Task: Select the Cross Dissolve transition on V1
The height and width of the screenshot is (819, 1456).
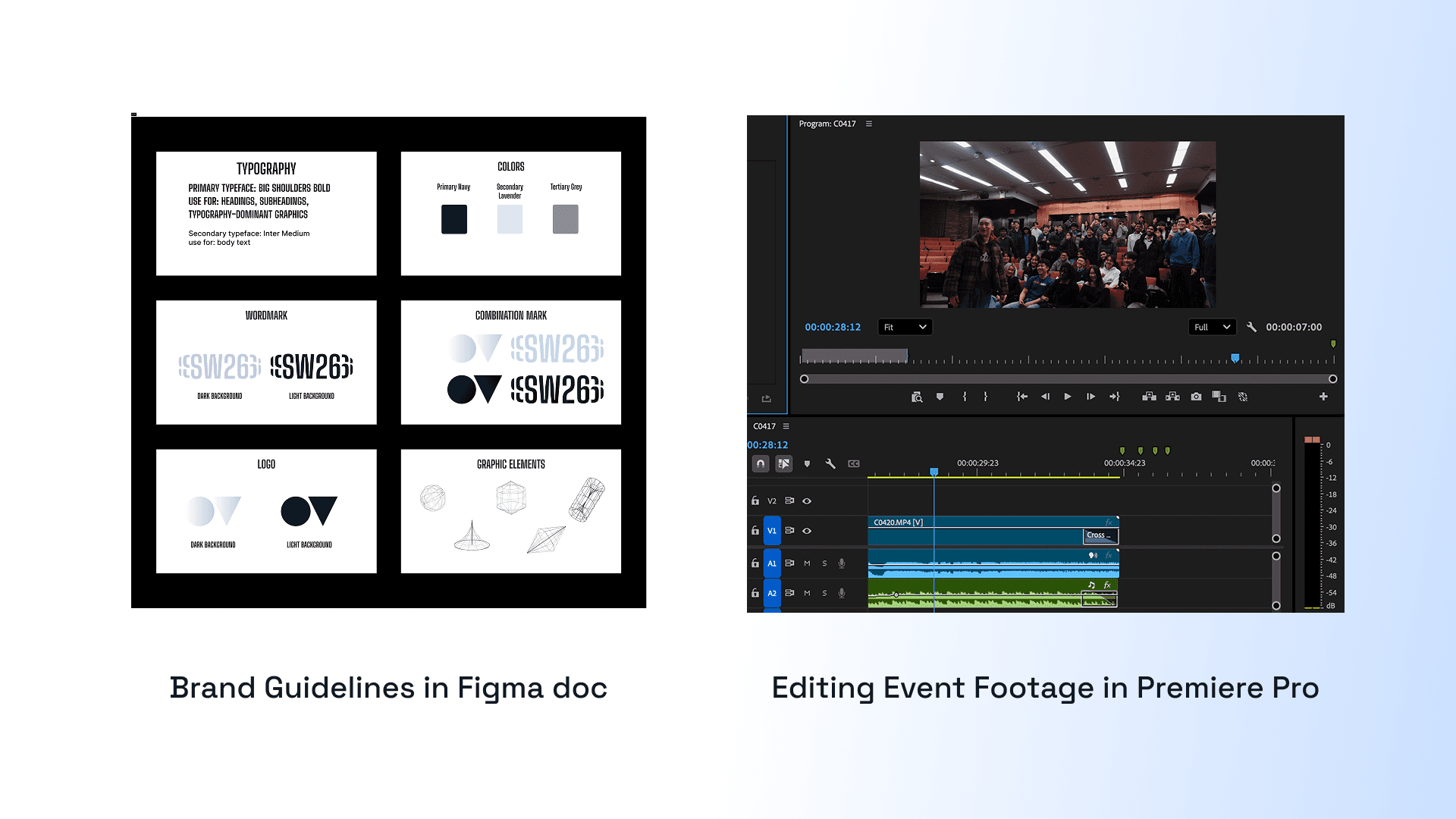Action: (1100, 535)
